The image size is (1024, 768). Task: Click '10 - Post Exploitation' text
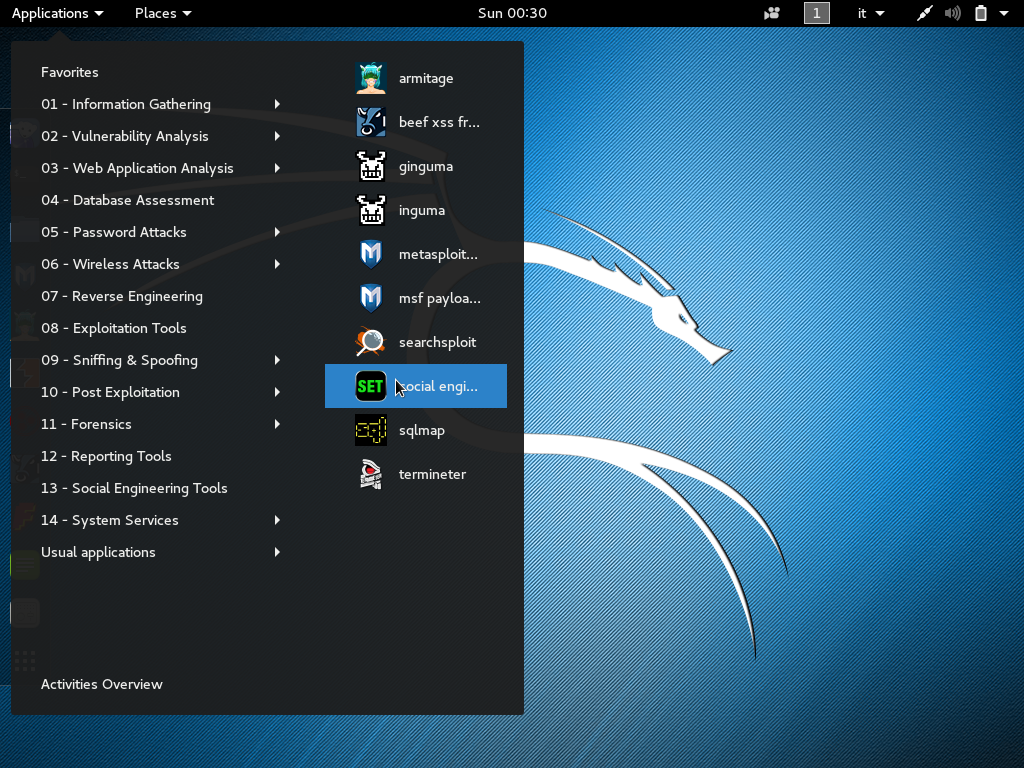pyautogui.click(x=110, y=392)
